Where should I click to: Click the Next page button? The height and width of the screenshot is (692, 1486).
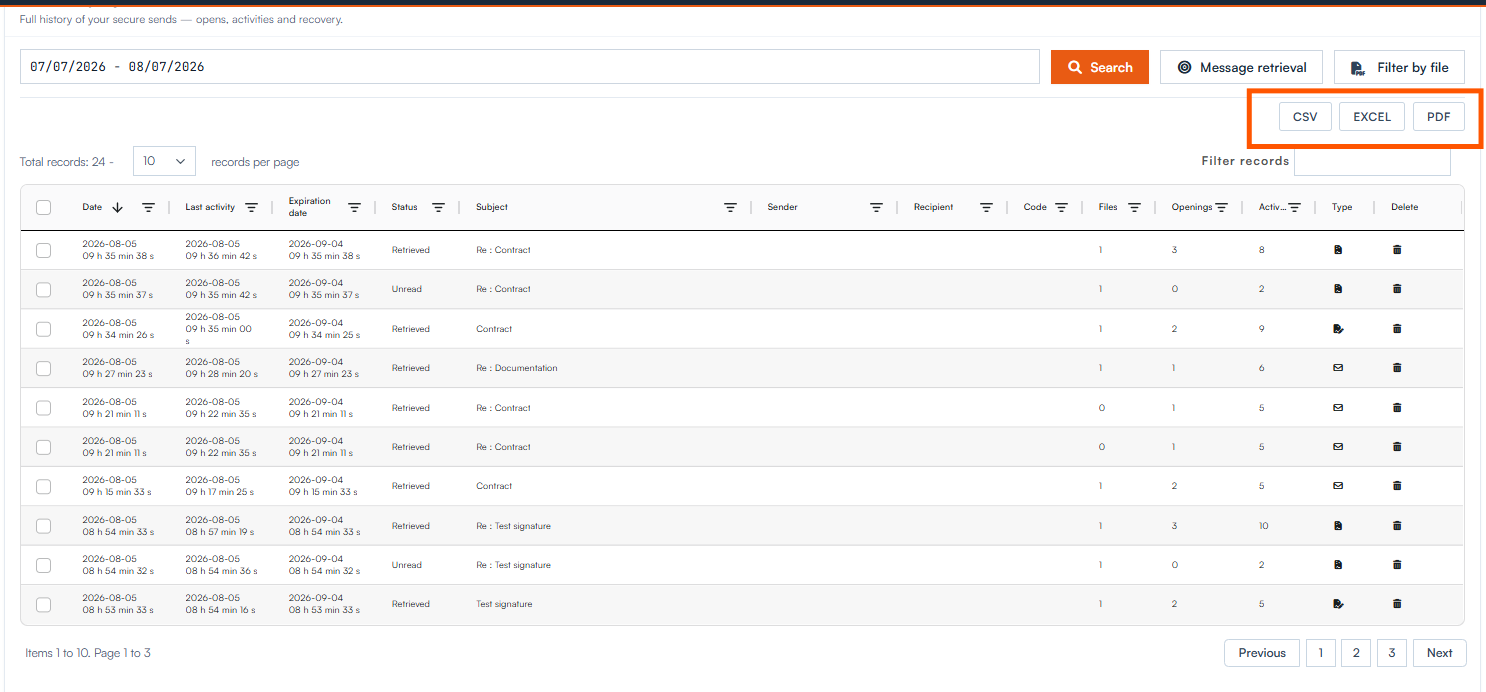coord(1440,653)
